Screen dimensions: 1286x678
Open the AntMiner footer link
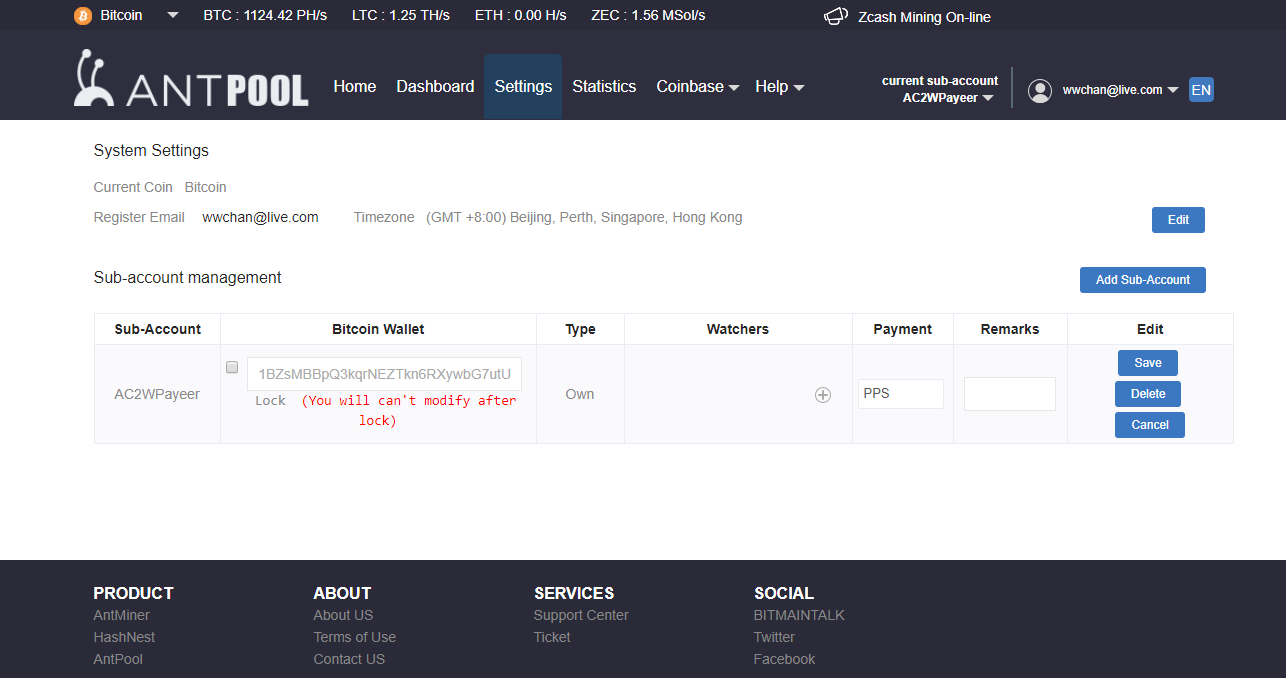coord(121,615)
